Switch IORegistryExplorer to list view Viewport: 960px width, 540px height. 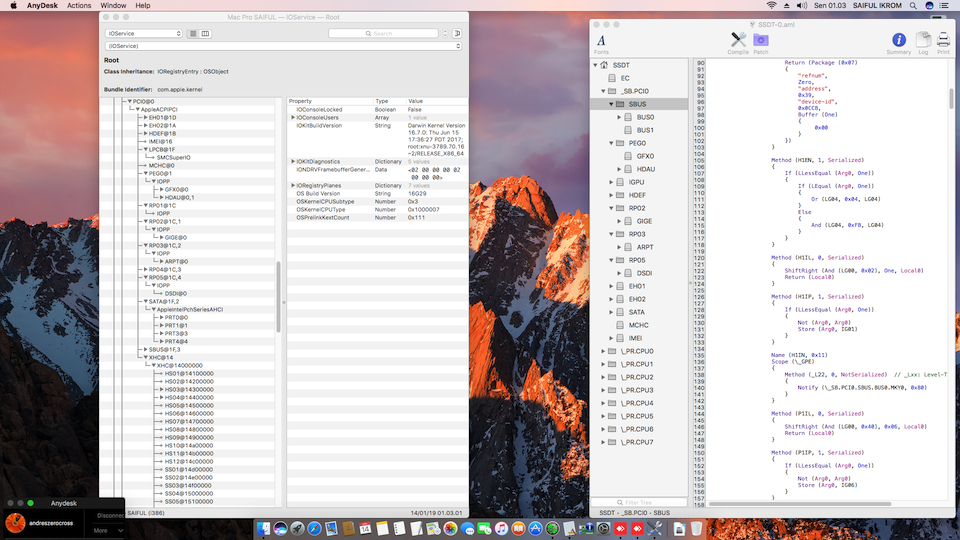pyautogui.click(x=193, y=34)
